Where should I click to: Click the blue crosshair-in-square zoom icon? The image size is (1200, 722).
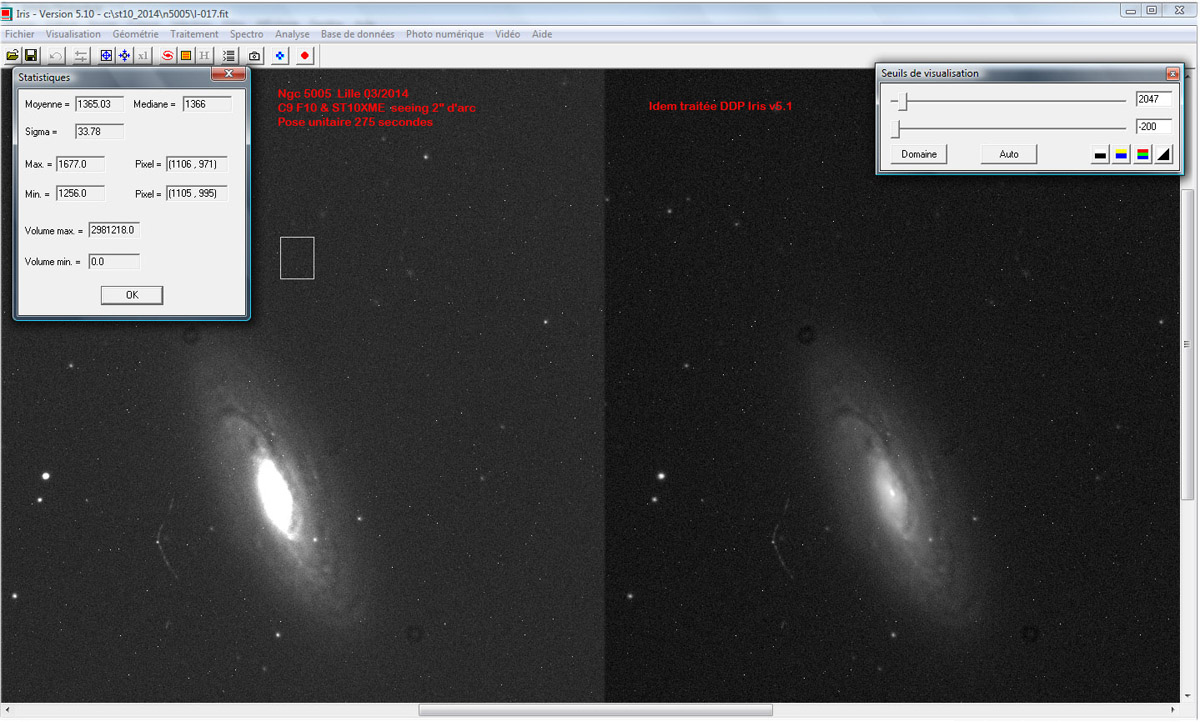tap(106, 55)
